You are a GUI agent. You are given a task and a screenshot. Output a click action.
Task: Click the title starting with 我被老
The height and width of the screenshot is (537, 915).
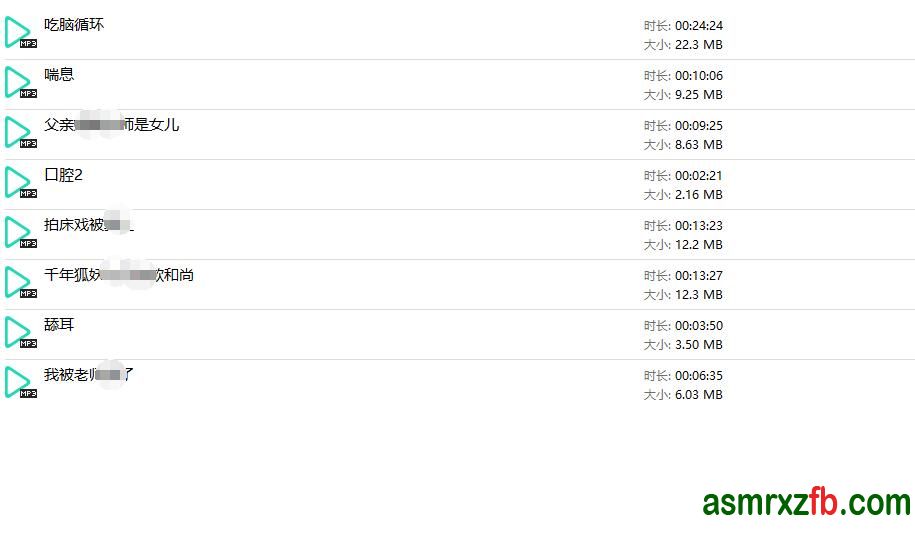pos(88,375)
